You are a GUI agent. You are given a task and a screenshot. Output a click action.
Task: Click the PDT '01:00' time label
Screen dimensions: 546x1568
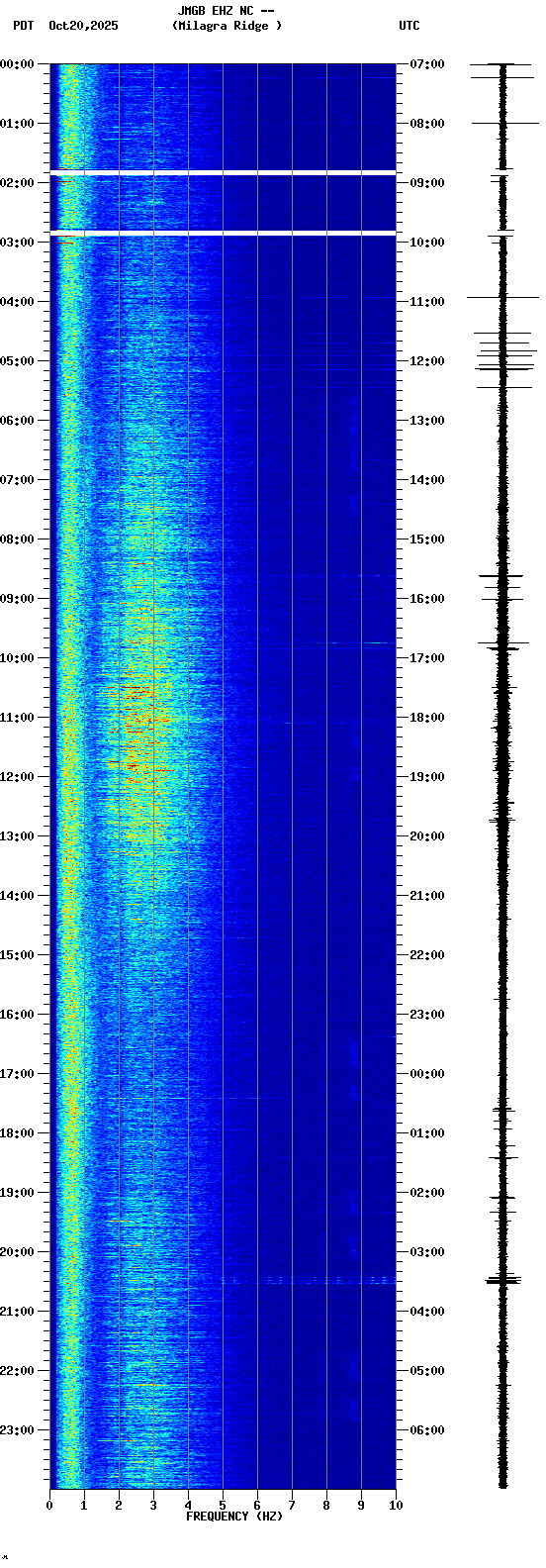pyautogui.click(x=17, y=124)
